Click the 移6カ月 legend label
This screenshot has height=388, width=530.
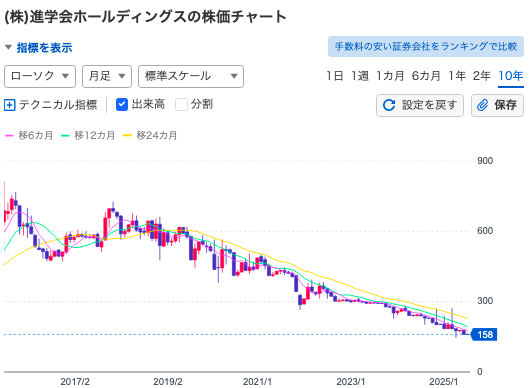click(x=35, y=136)
